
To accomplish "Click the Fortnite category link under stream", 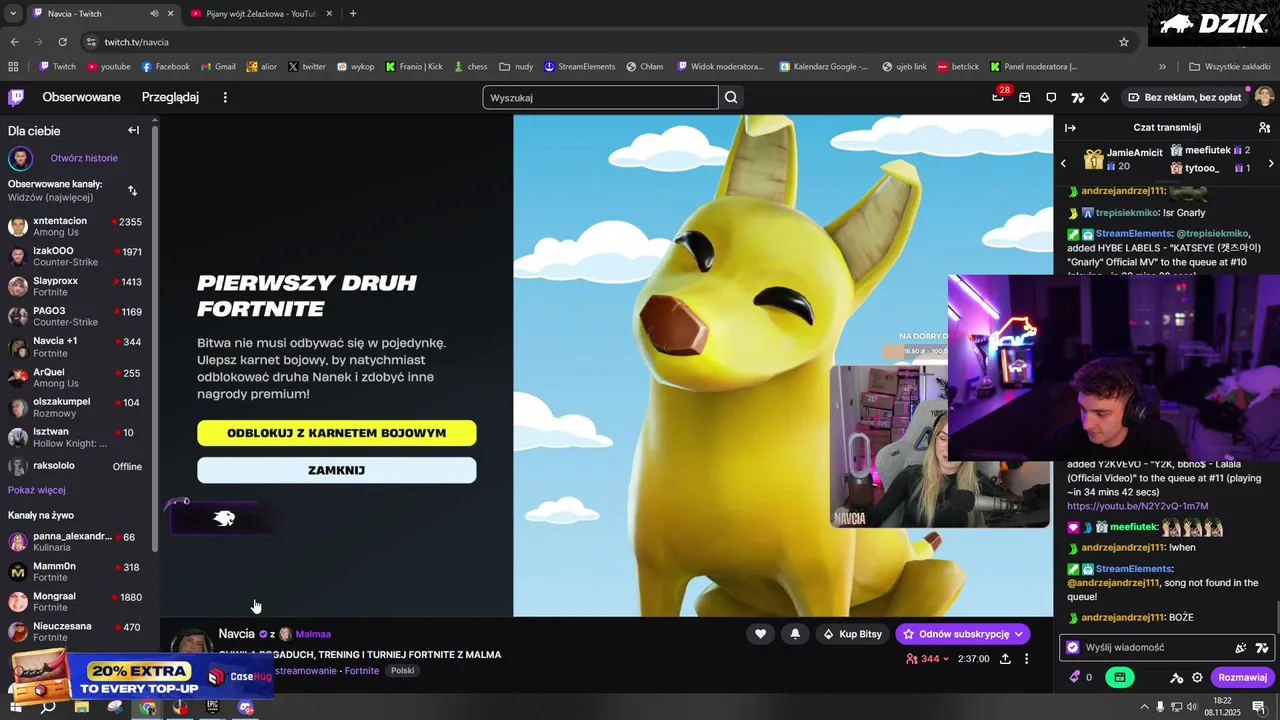I will (362, 671).
